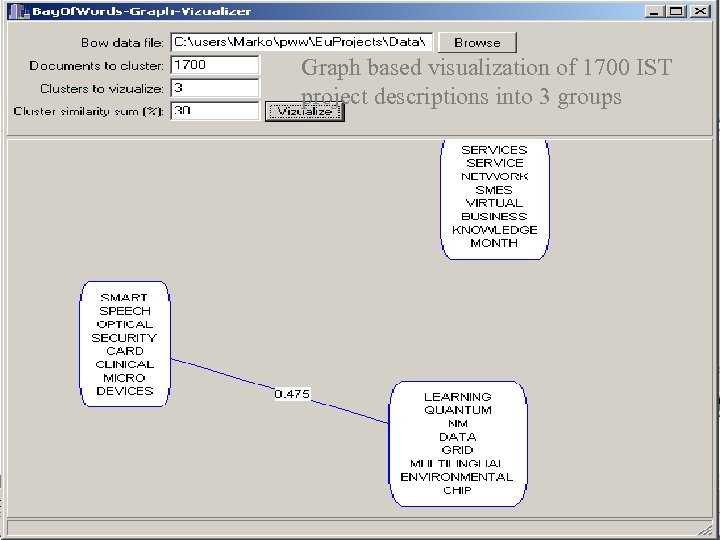The width and height of the screenshot is (720, 540).
Task: Click word CHIP in bottom cluster
Action: [457, 490]
